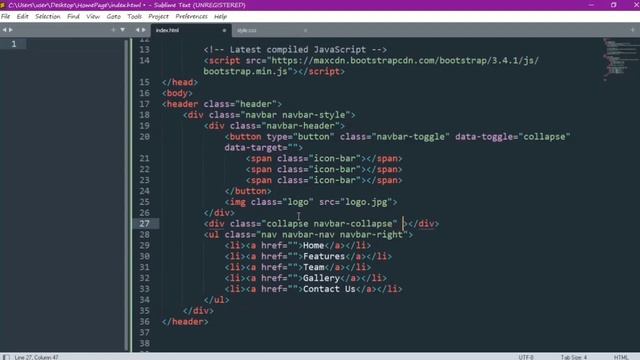Click the nav navbar-nav navbar-right ul
The height and width of the screenshot is (360, 640).
pyautogui.click(x=308, y=235)
